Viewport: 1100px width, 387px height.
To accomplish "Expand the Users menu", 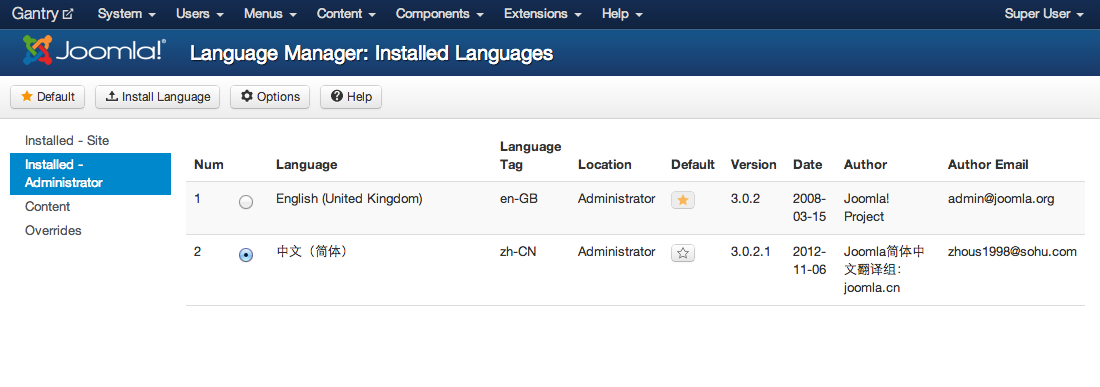I will 200,14.
